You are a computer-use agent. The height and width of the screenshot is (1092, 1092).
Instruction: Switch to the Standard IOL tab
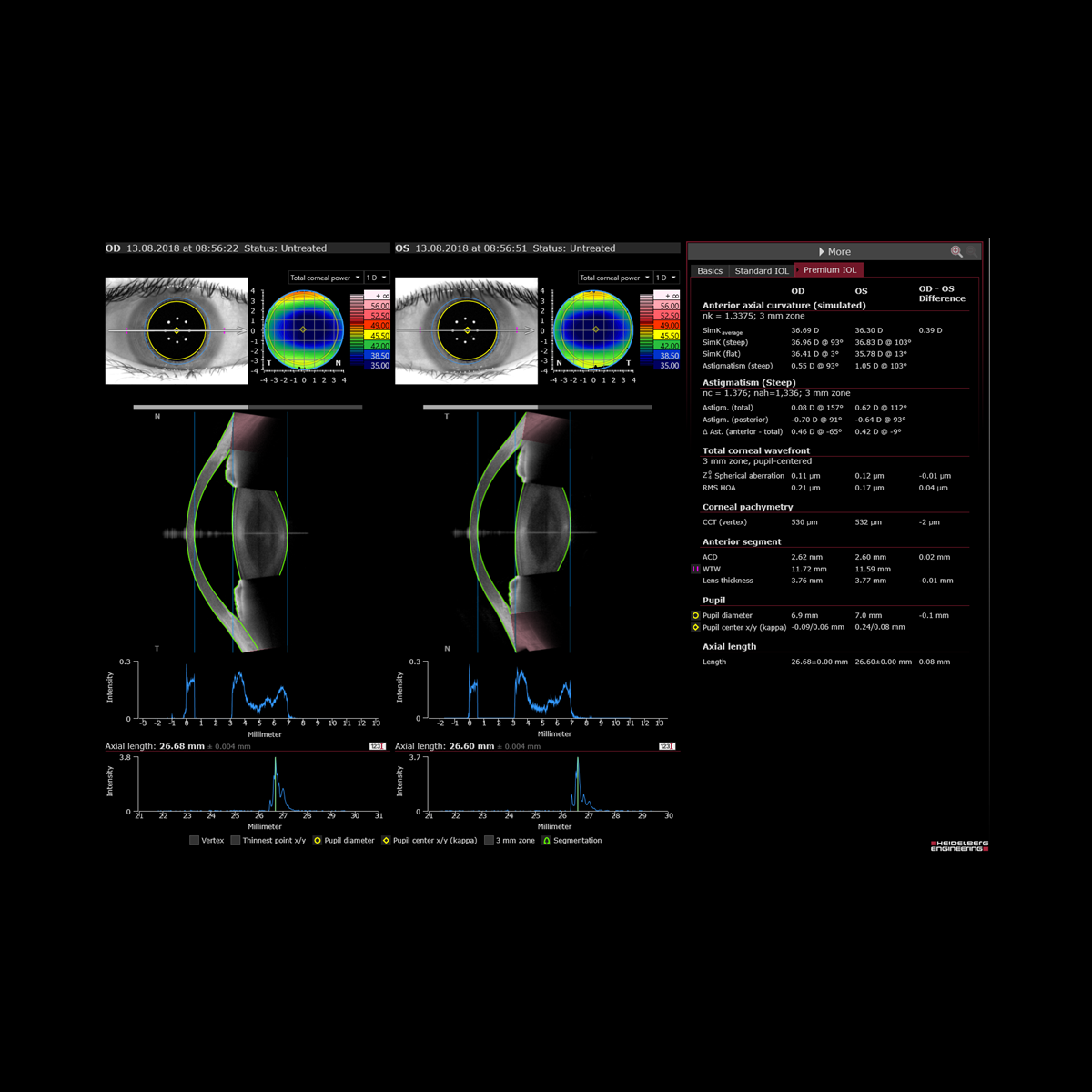pyautogui.click(x=761, y=270)
